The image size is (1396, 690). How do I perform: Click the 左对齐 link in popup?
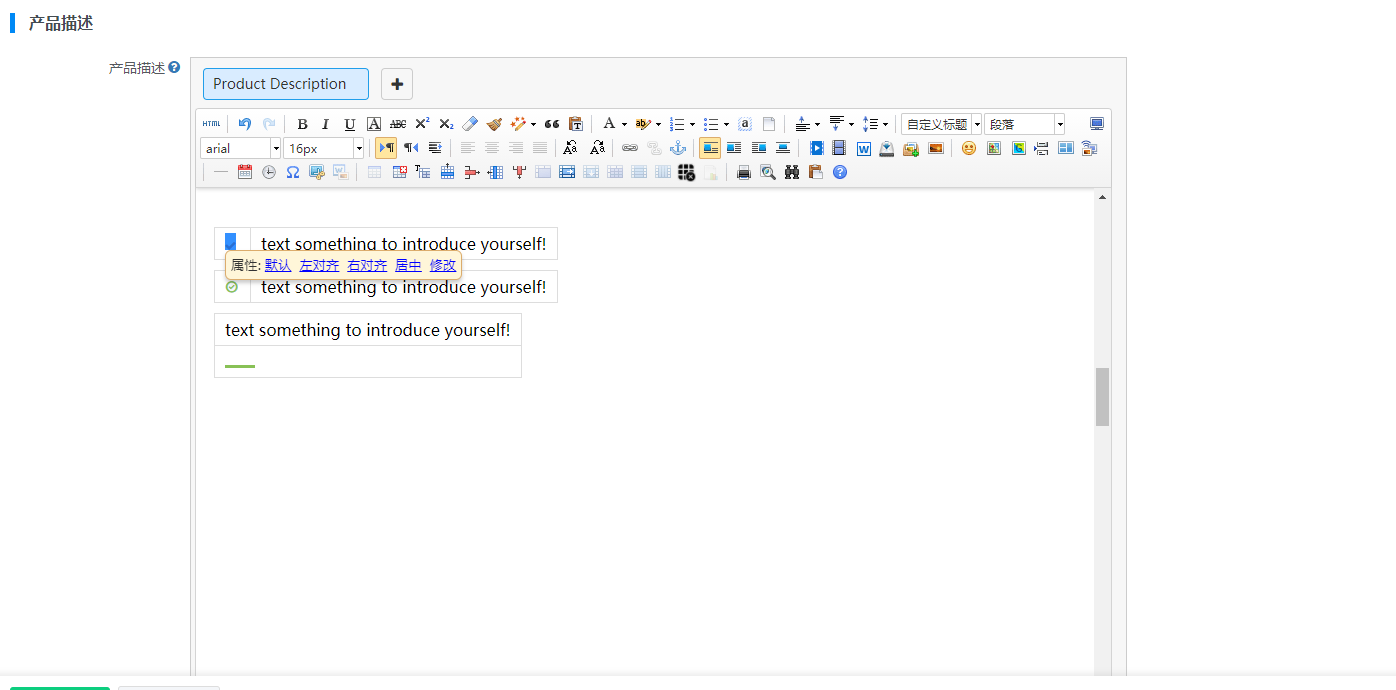point(319,265)
